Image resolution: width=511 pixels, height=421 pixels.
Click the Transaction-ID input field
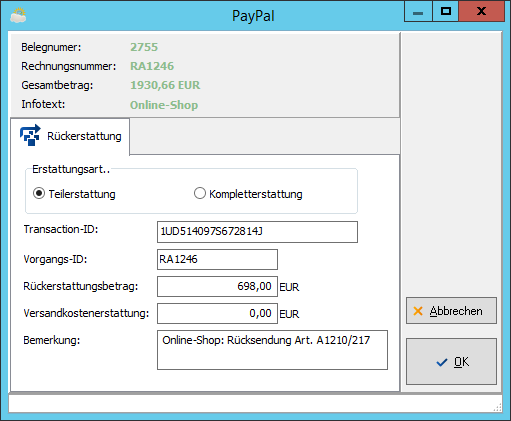point(257,232)
